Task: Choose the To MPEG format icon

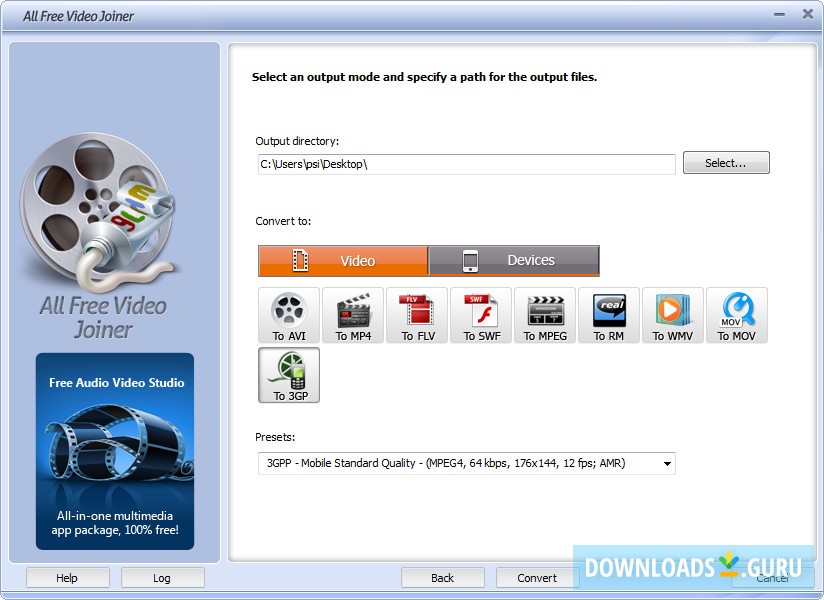Action: point(544,315)
